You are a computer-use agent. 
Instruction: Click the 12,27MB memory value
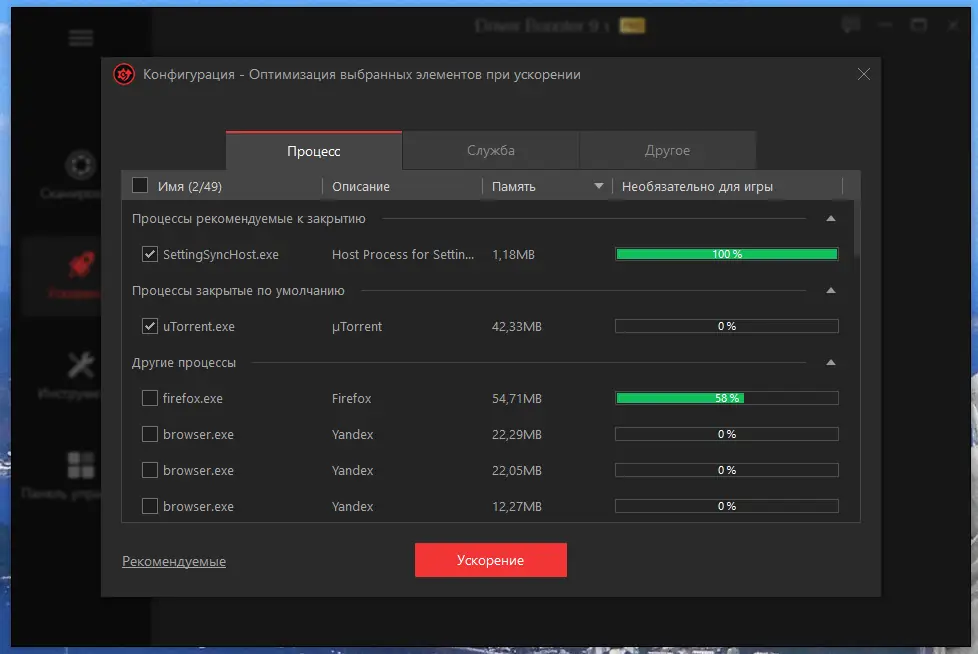(x=516, y=506)
